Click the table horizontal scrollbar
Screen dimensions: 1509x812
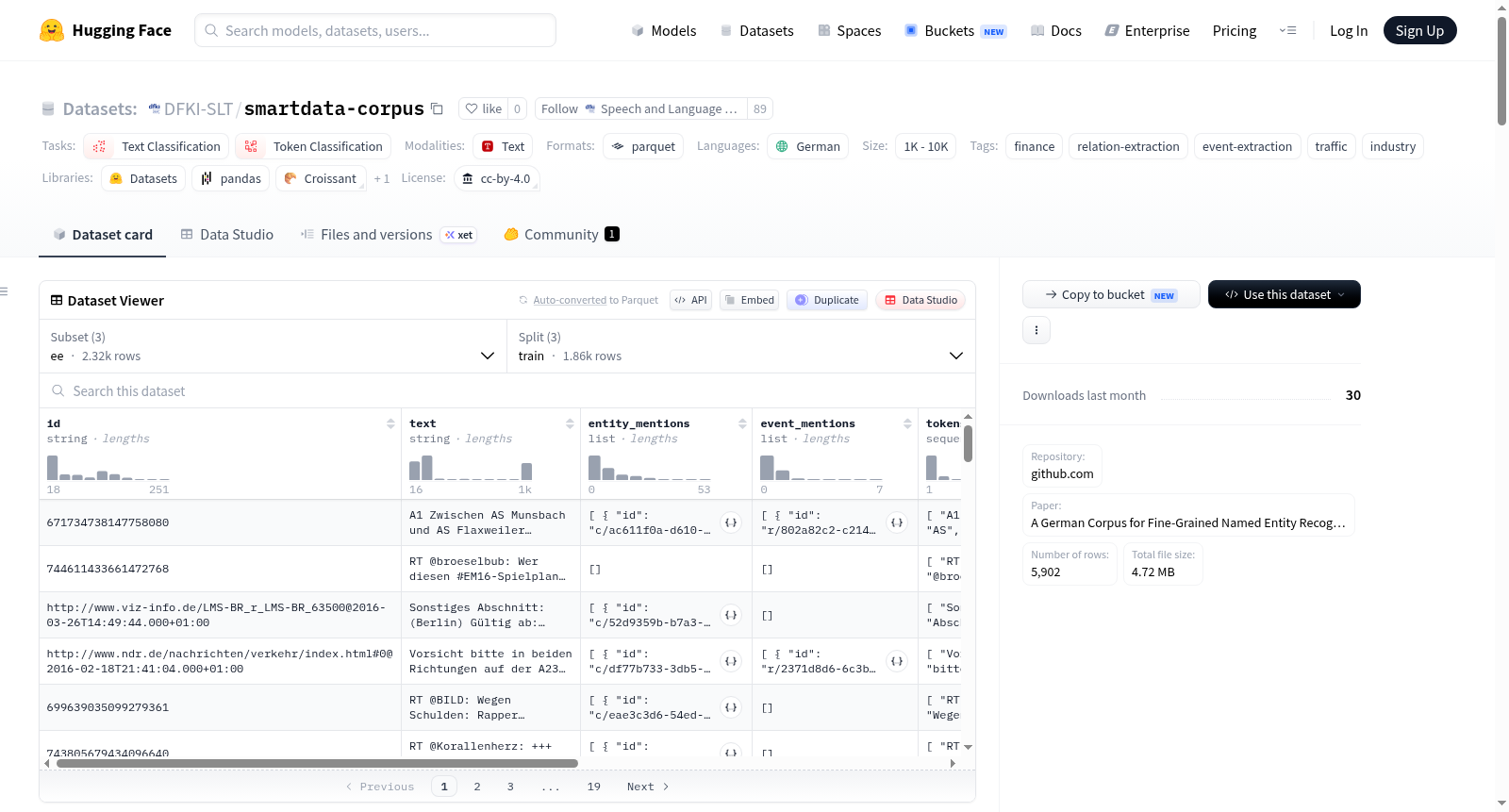coord(317,763)
